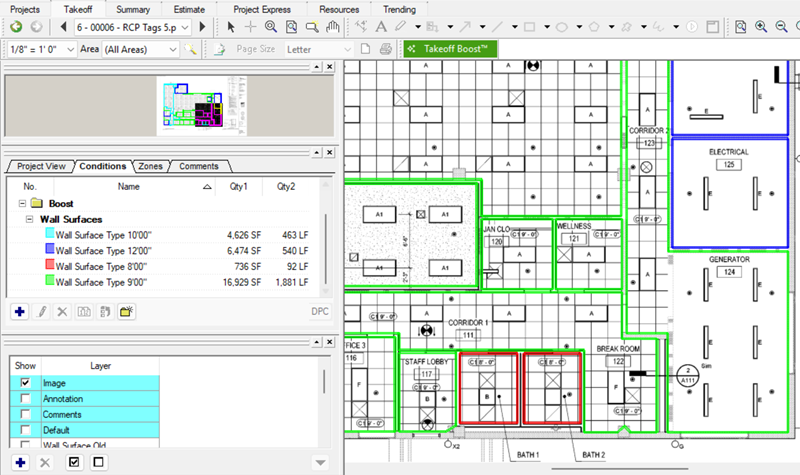The image size is (800, 475).
Task: Go to the next page with black right triangle
Action: (x=203, y=27)
